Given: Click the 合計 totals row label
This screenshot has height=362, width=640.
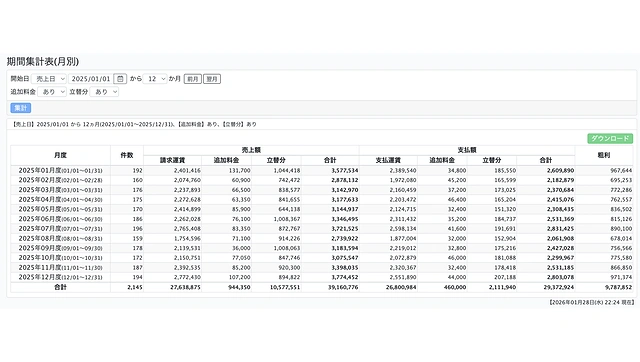Looking at the screenshot, I should pyautogui.click(x=60, y=287).
